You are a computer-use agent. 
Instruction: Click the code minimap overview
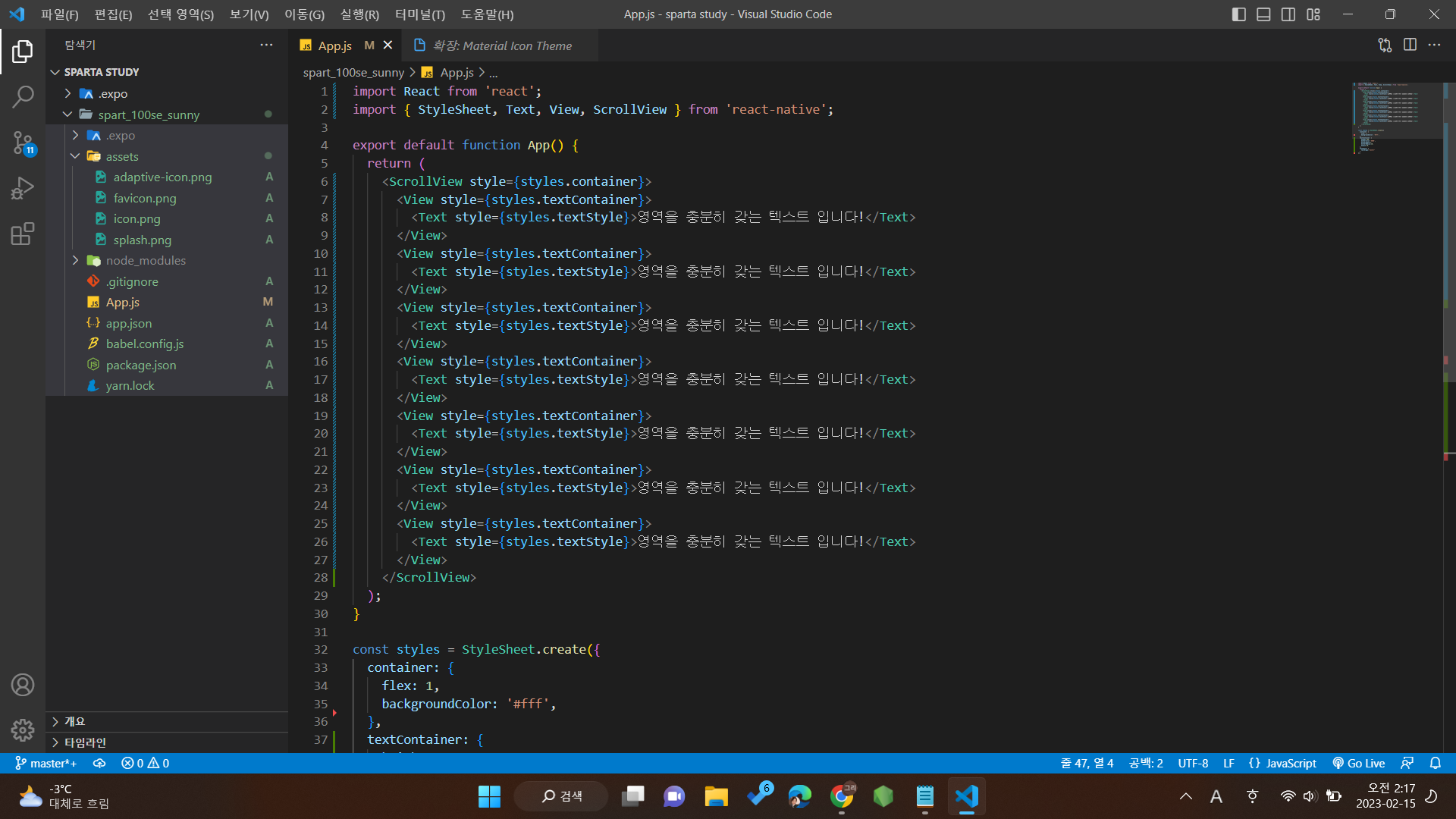click(x=1397, y=118)
